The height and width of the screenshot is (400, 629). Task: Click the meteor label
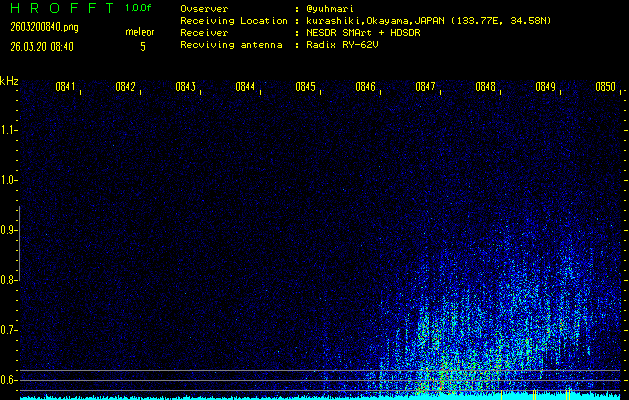coord(140,32)
